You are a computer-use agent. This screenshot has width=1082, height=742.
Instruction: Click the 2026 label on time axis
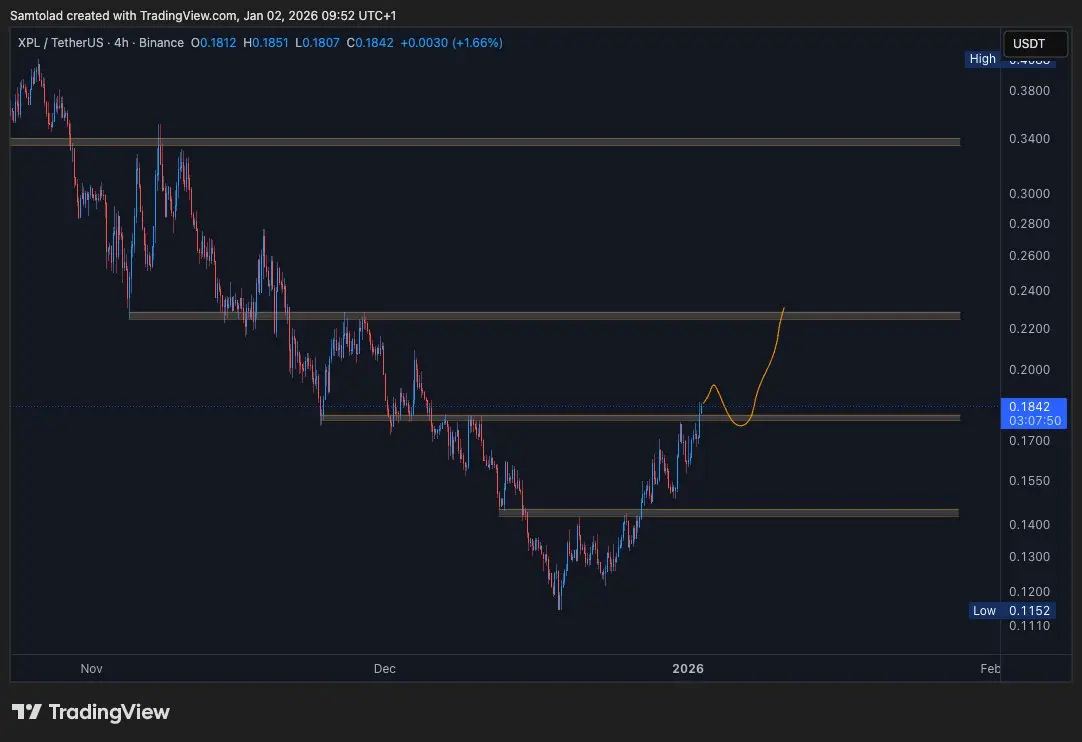(x=688, y=668)
